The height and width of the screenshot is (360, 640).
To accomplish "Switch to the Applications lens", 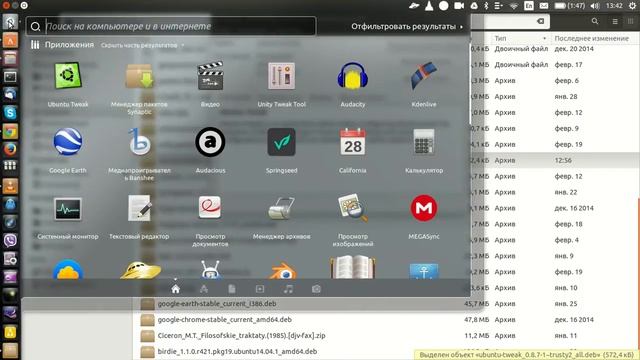I will [204, 289].
